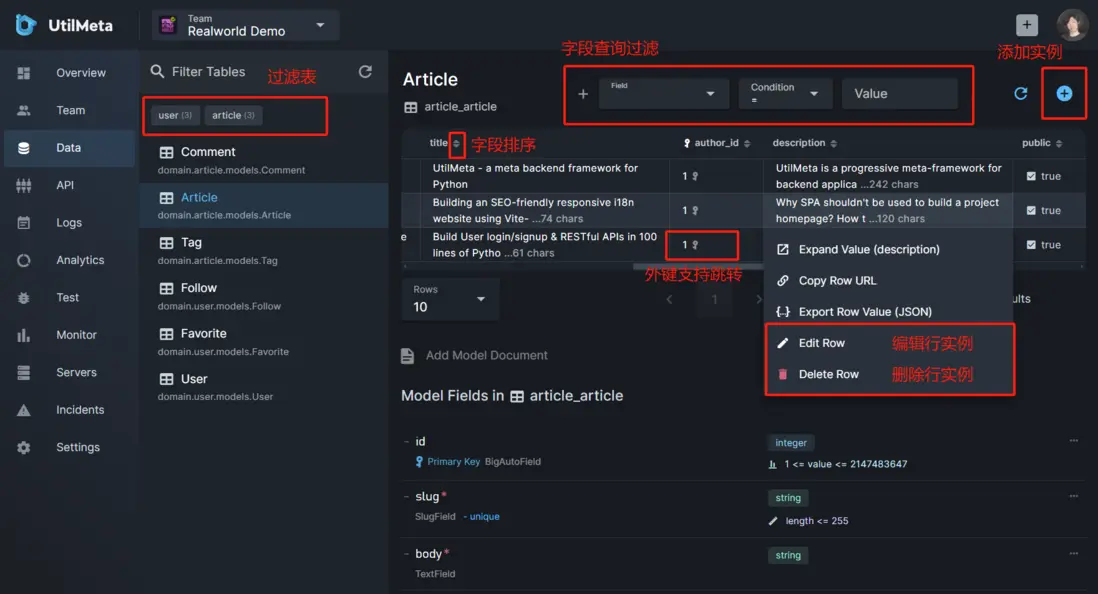This screenshot has height=594, width=1098.
Task: Click the Filter Tables magnifier icon
Action: pyautogui.click(x=158, y=71)
